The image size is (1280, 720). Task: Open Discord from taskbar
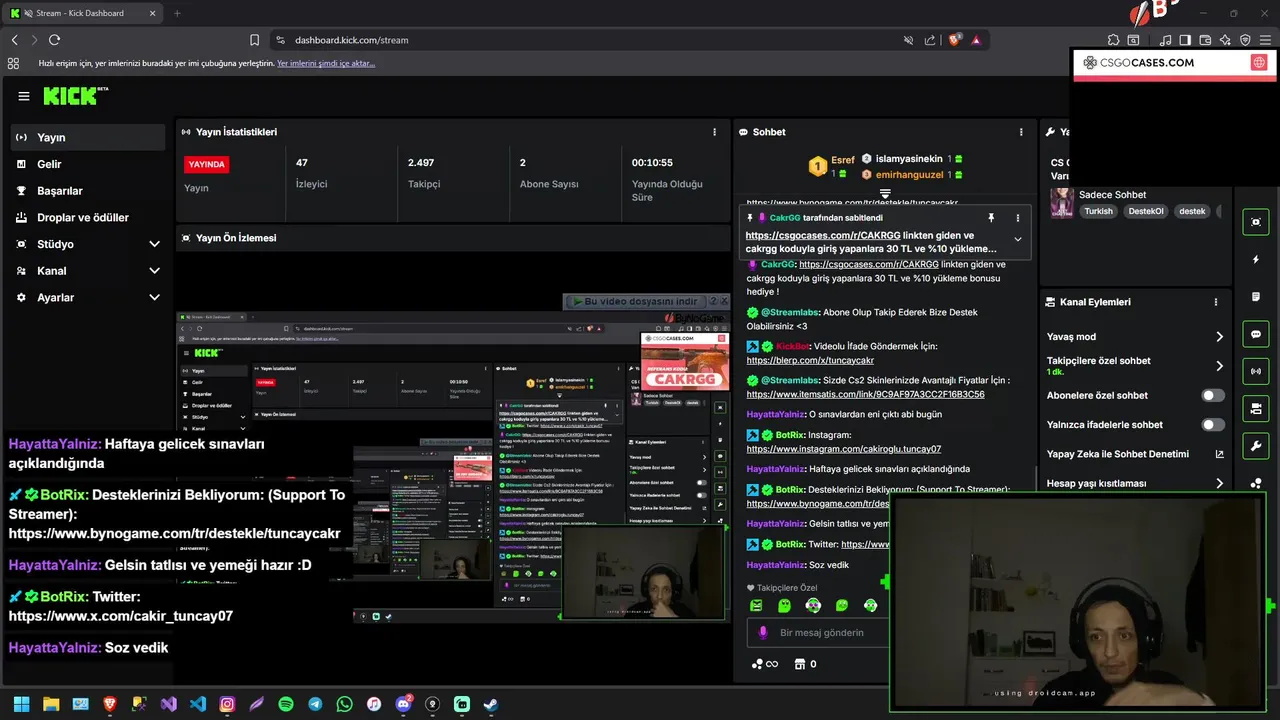coord(404,704)
